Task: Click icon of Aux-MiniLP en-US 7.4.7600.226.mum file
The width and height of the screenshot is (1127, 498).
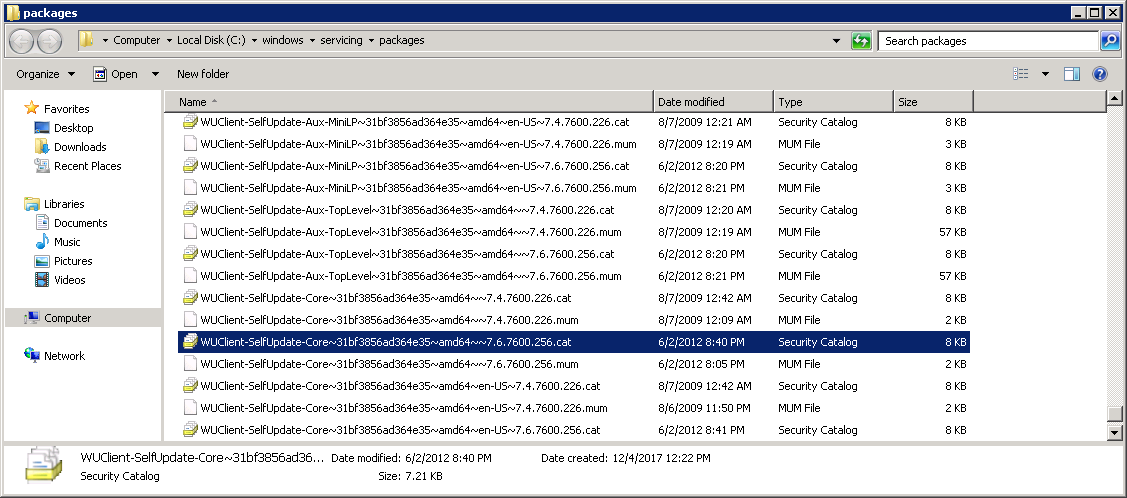Action: click(x=190, y=144)
